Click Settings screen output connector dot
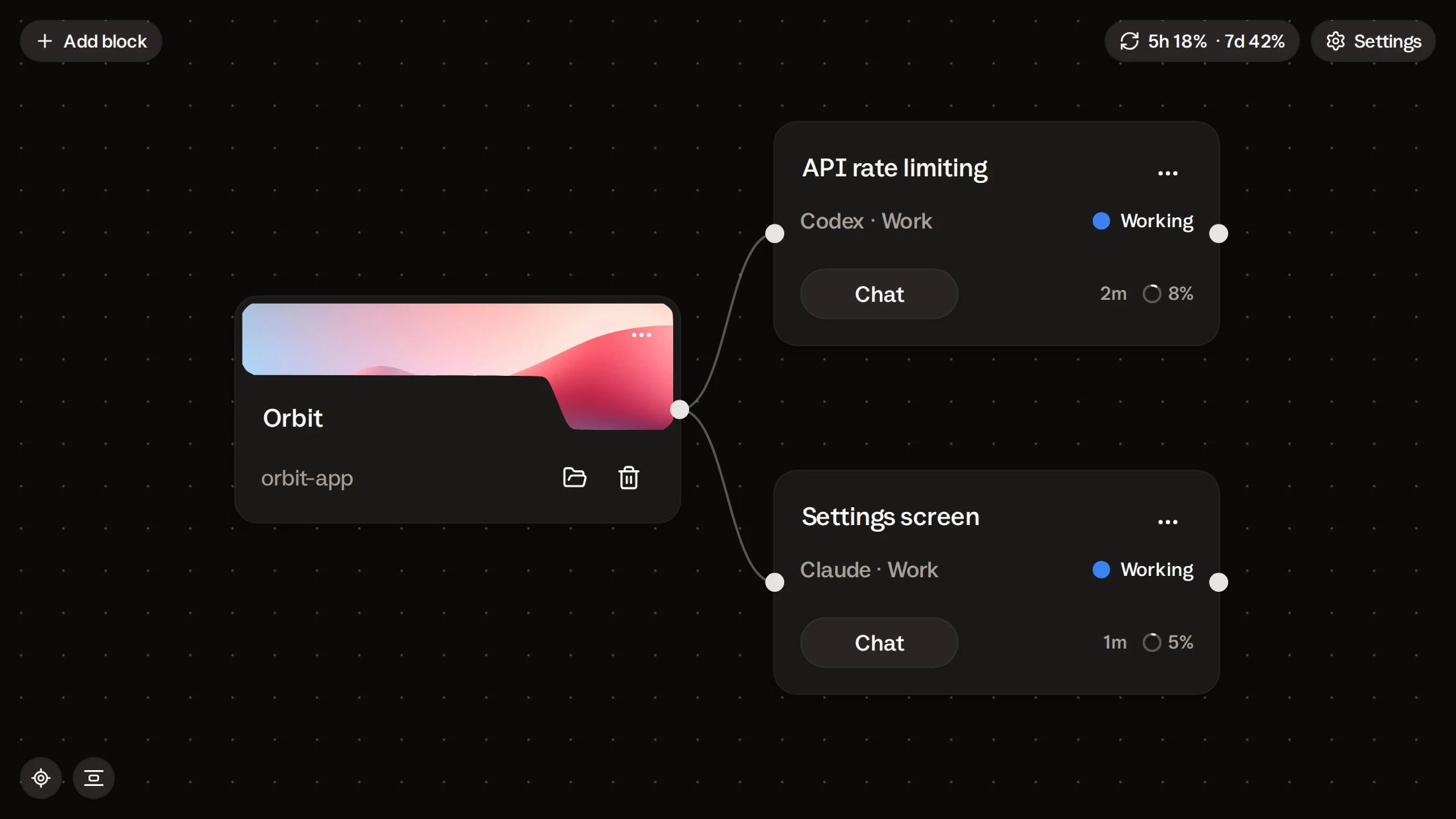The height and width of the screenshot is (819, 1456). pyautogui.click(x=1219, y=582)
